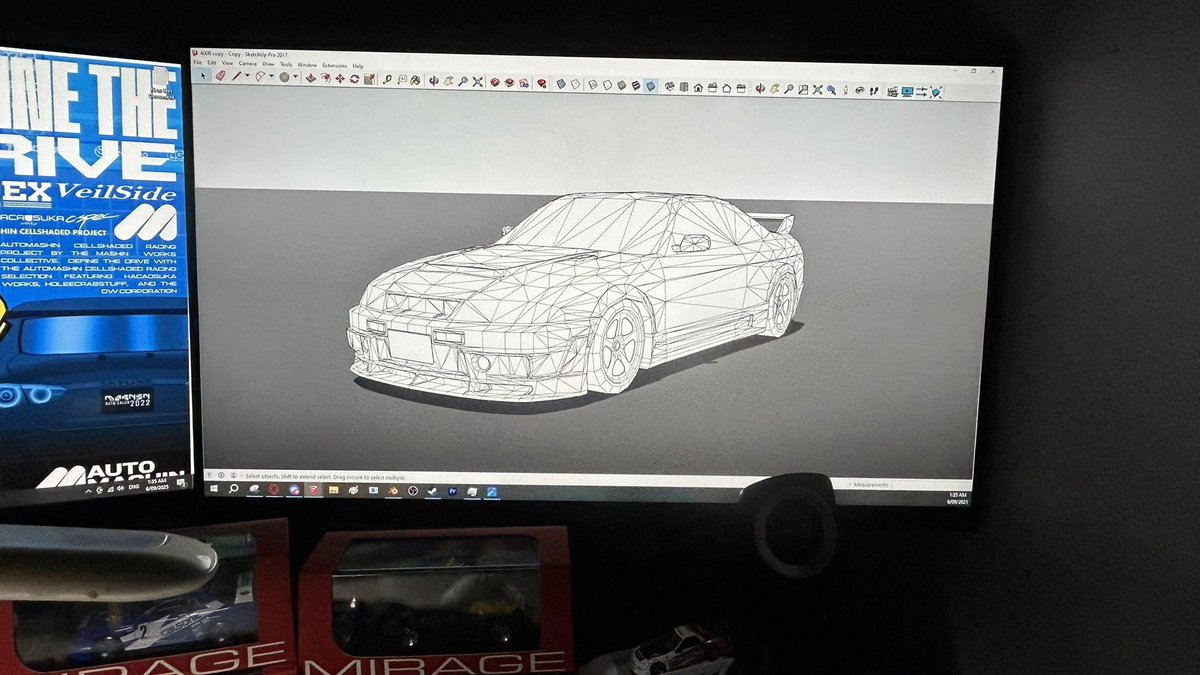Activate the Walk footprints tool
The image size is (1200, 675).
coord(874,91)
